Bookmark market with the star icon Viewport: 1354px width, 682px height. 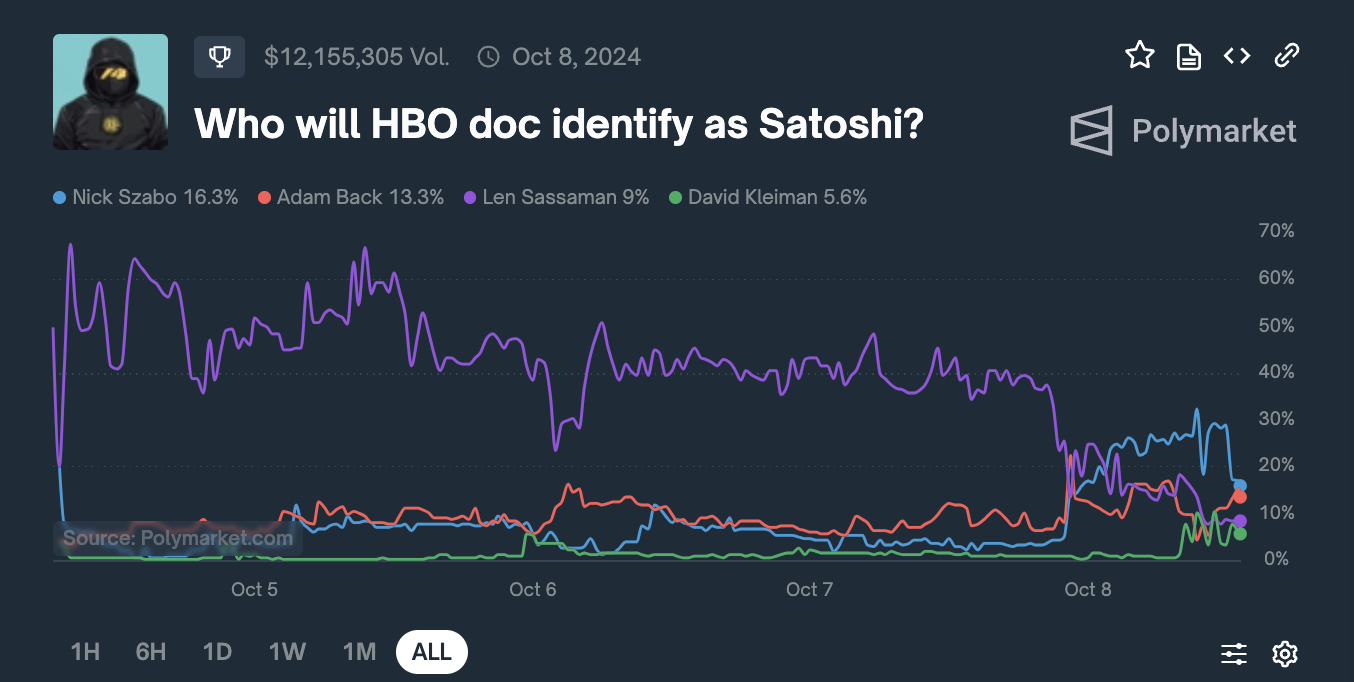[1140, 56]
